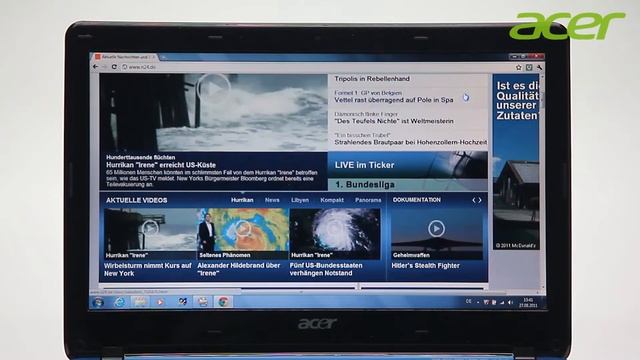This screenshot has height=360, width=640.
Task: Select the Kompakt video tab
Action: click(x=332, y=200)
